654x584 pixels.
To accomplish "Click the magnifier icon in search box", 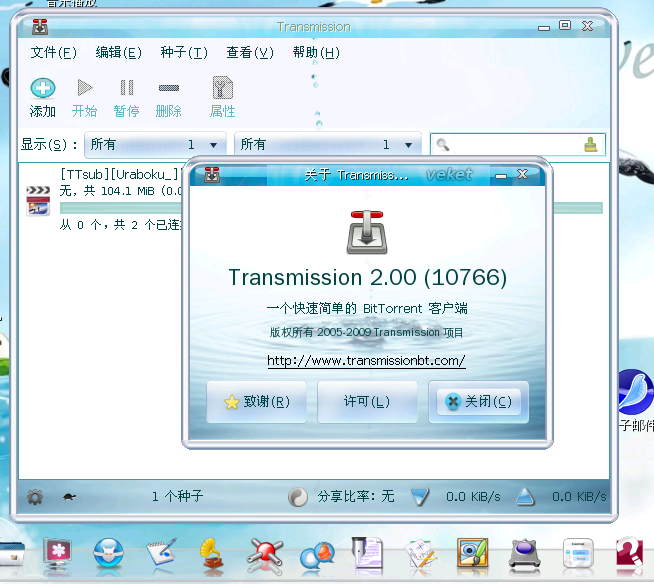I will click(443, 145).
